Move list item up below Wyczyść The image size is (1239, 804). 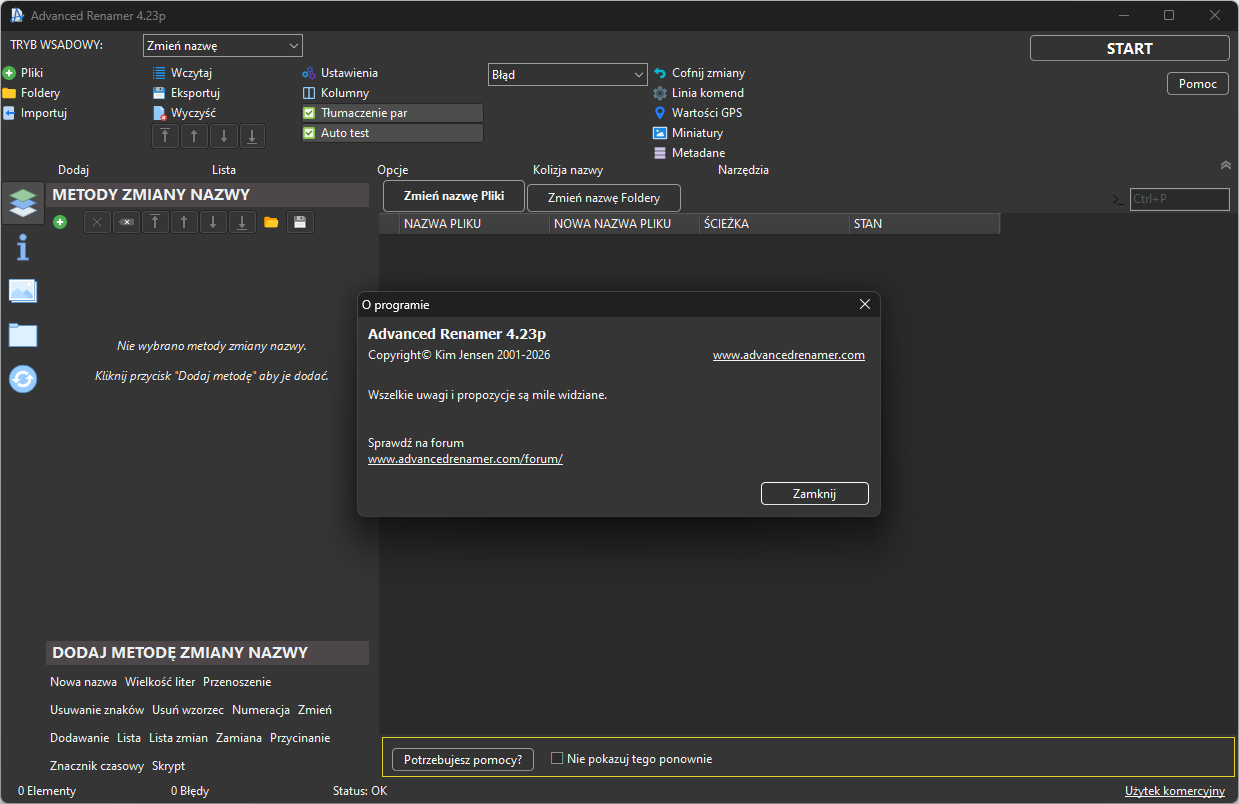point(194,136)
